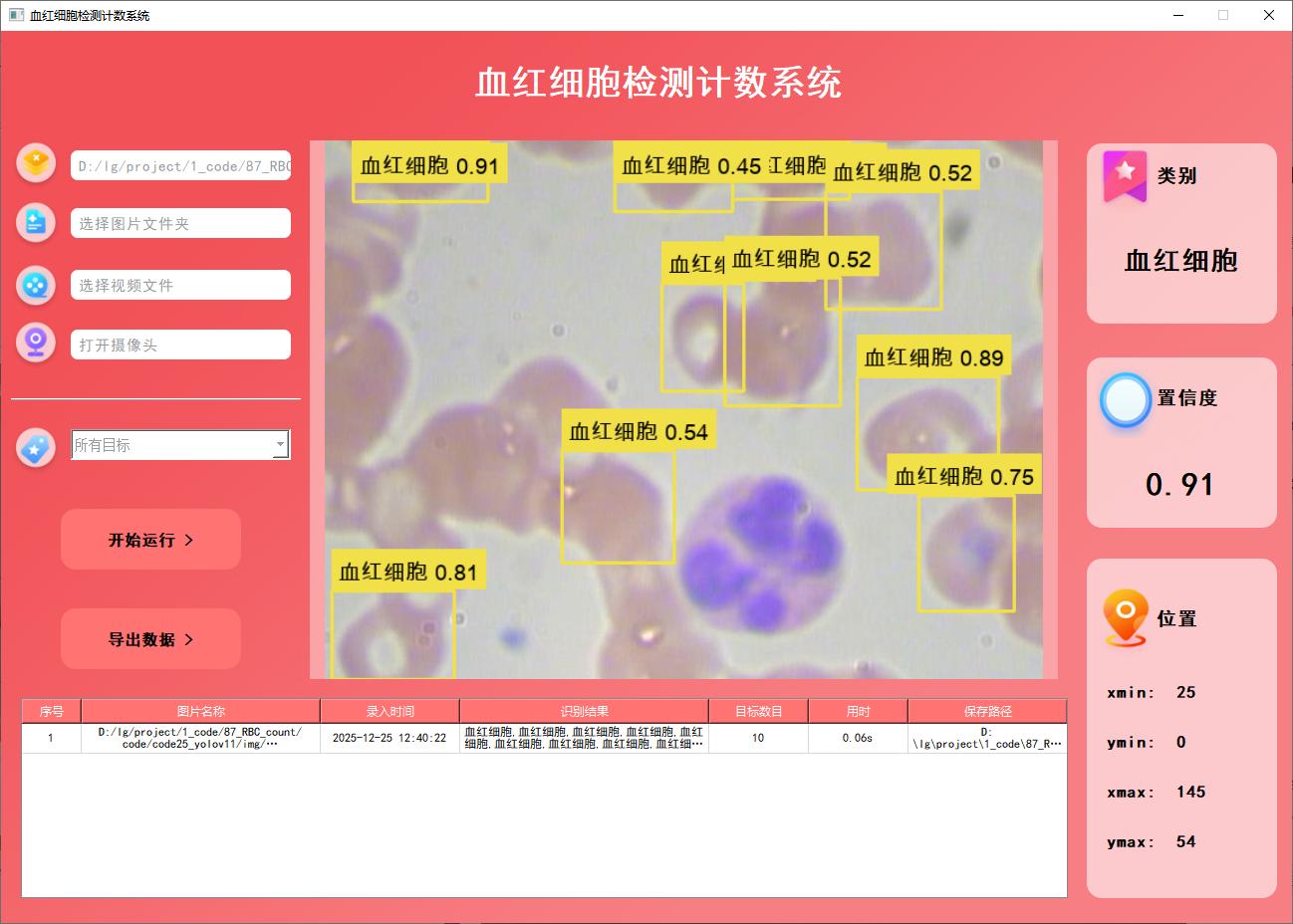Click the 血红细胞检测计数系统 header title
This screenshot has height=924, width=1293.
(x=658, y=82)
